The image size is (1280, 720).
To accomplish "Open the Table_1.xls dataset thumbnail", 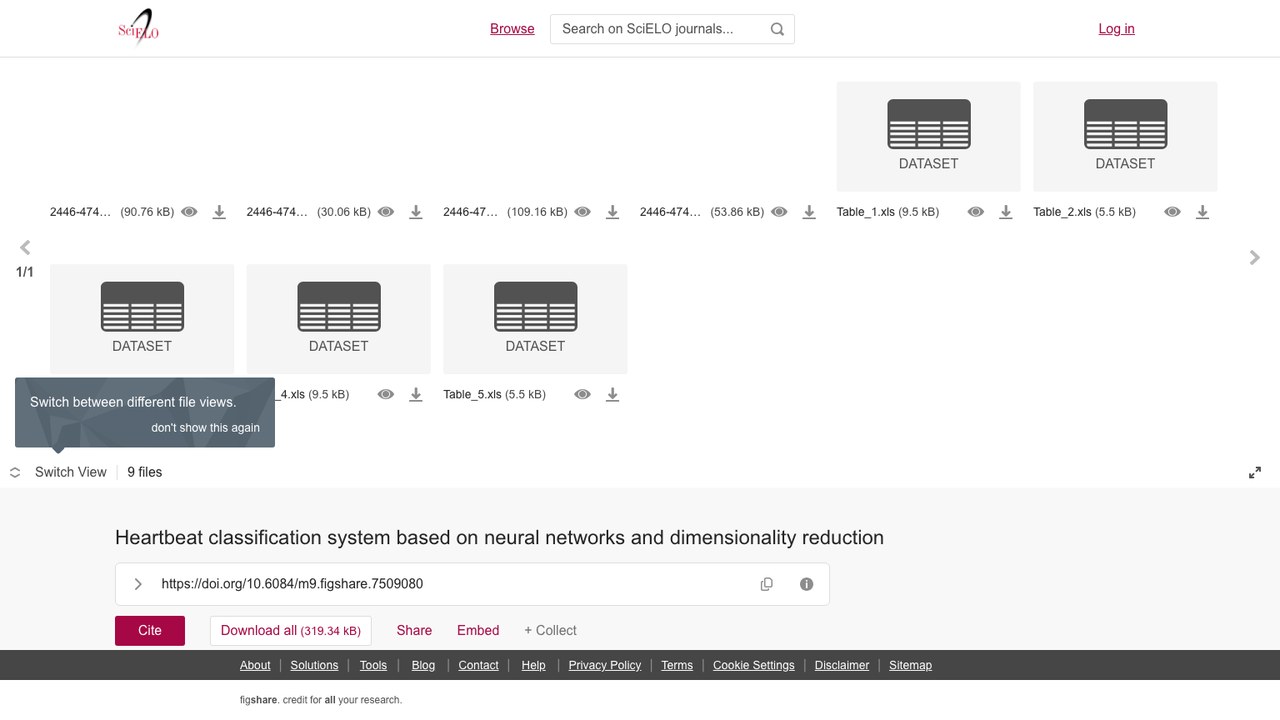I will point(929,136).
